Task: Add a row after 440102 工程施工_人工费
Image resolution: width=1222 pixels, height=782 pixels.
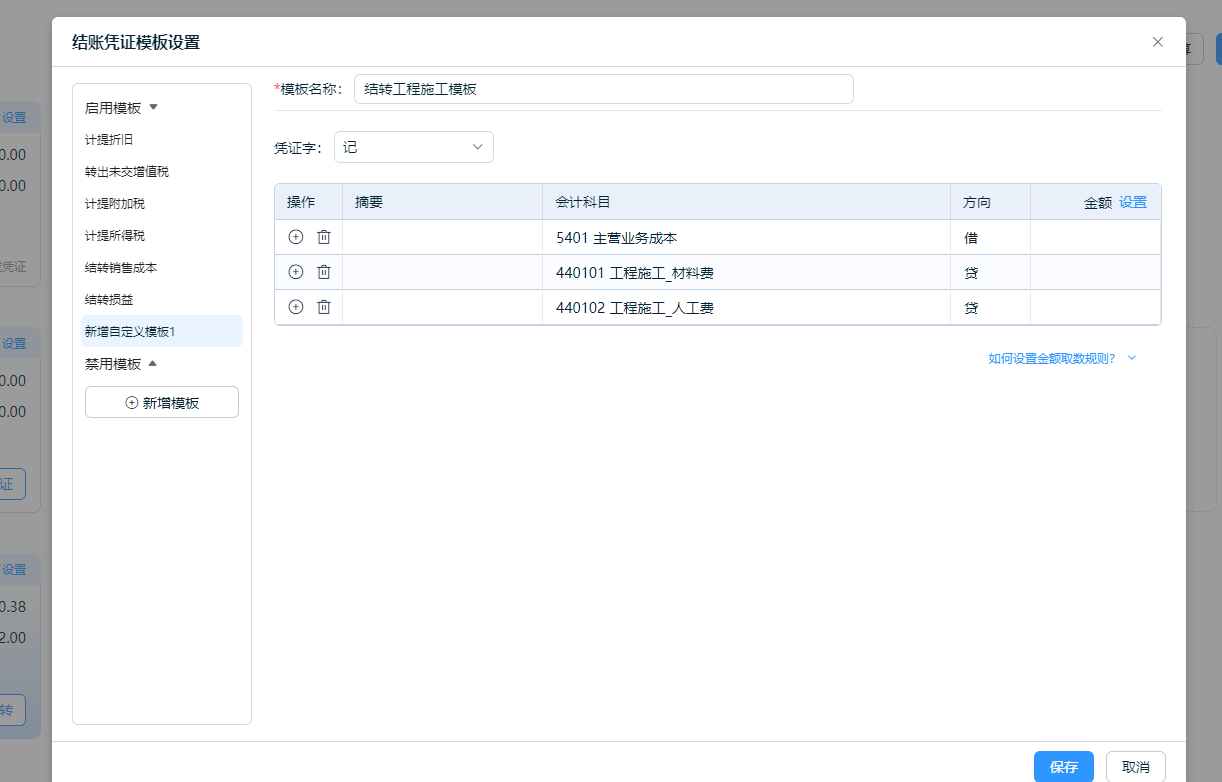Action: coord(295,307)
